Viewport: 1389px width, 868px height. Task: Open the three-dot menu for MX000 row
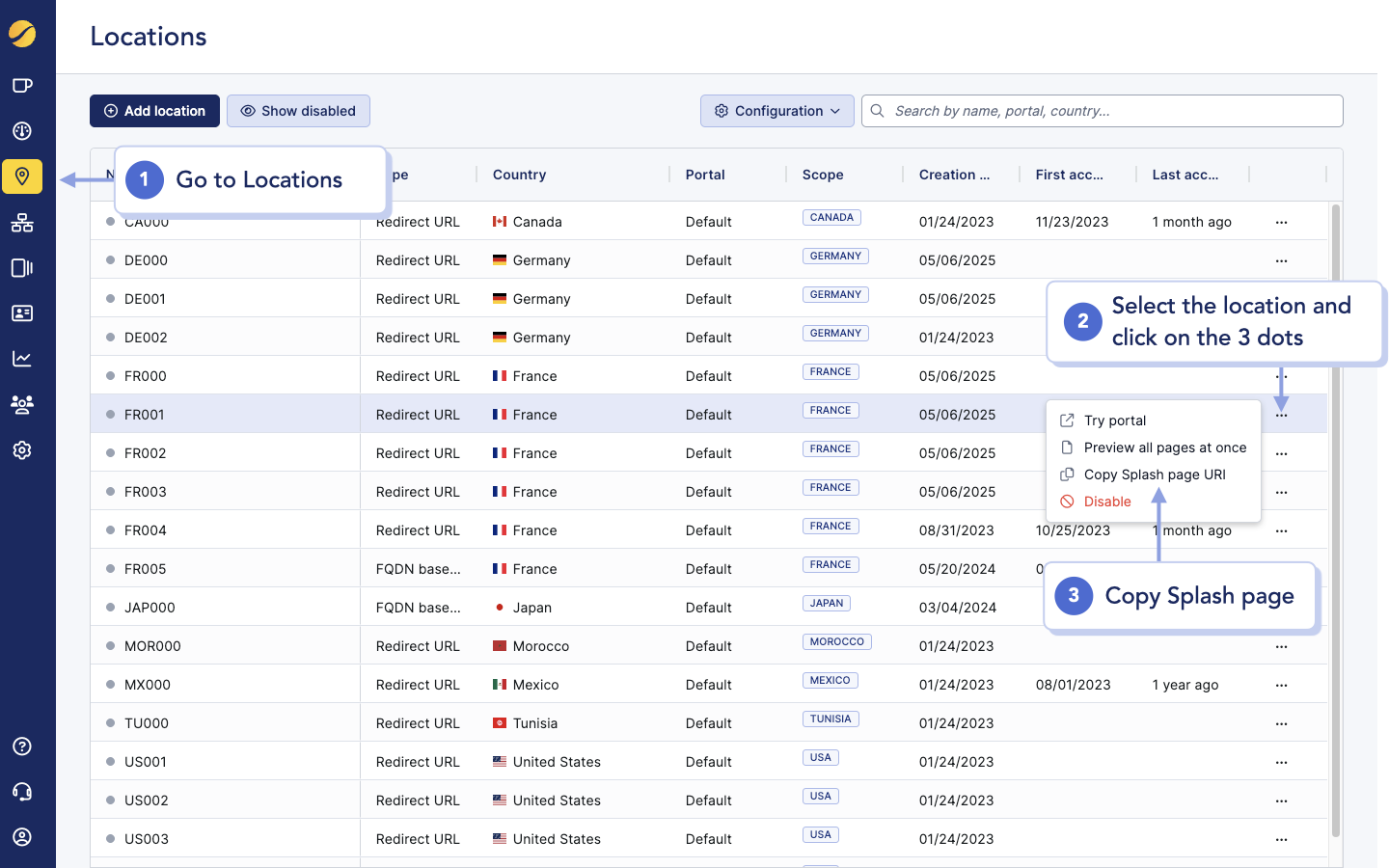[x=1281, y=685]
